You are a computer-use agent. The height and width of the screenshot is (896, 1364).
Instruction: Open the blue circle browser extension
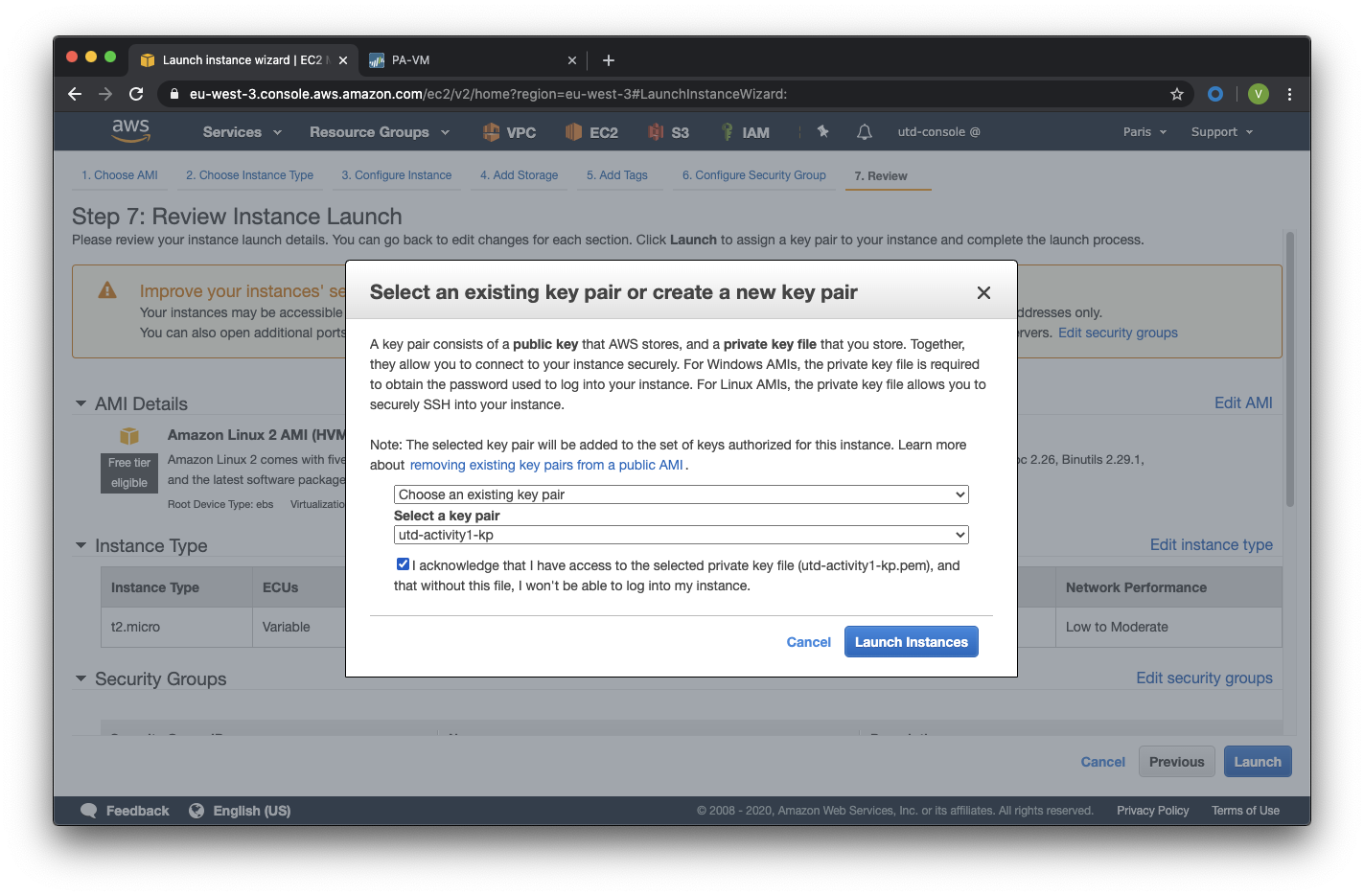click(1215, 94)
